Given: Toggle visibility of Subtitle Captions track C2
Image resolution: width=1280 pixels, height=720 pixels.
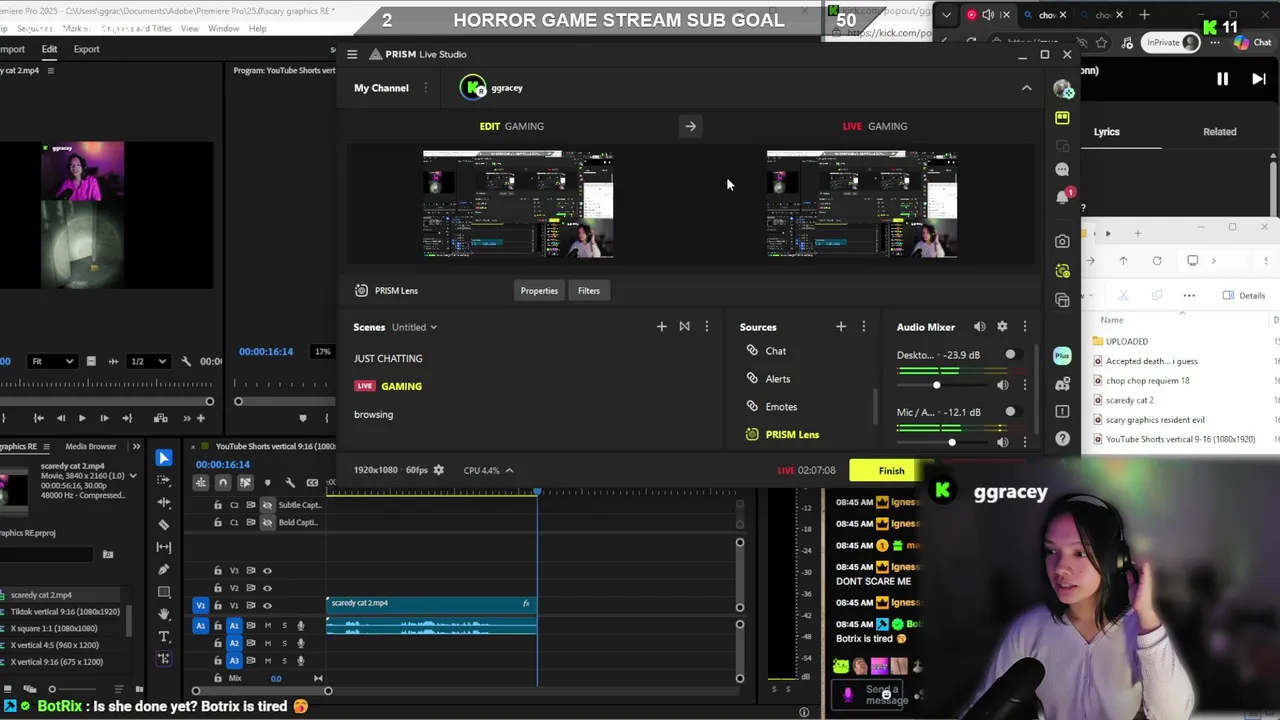Looking at the screenshot, I should [x=267, y=505].
